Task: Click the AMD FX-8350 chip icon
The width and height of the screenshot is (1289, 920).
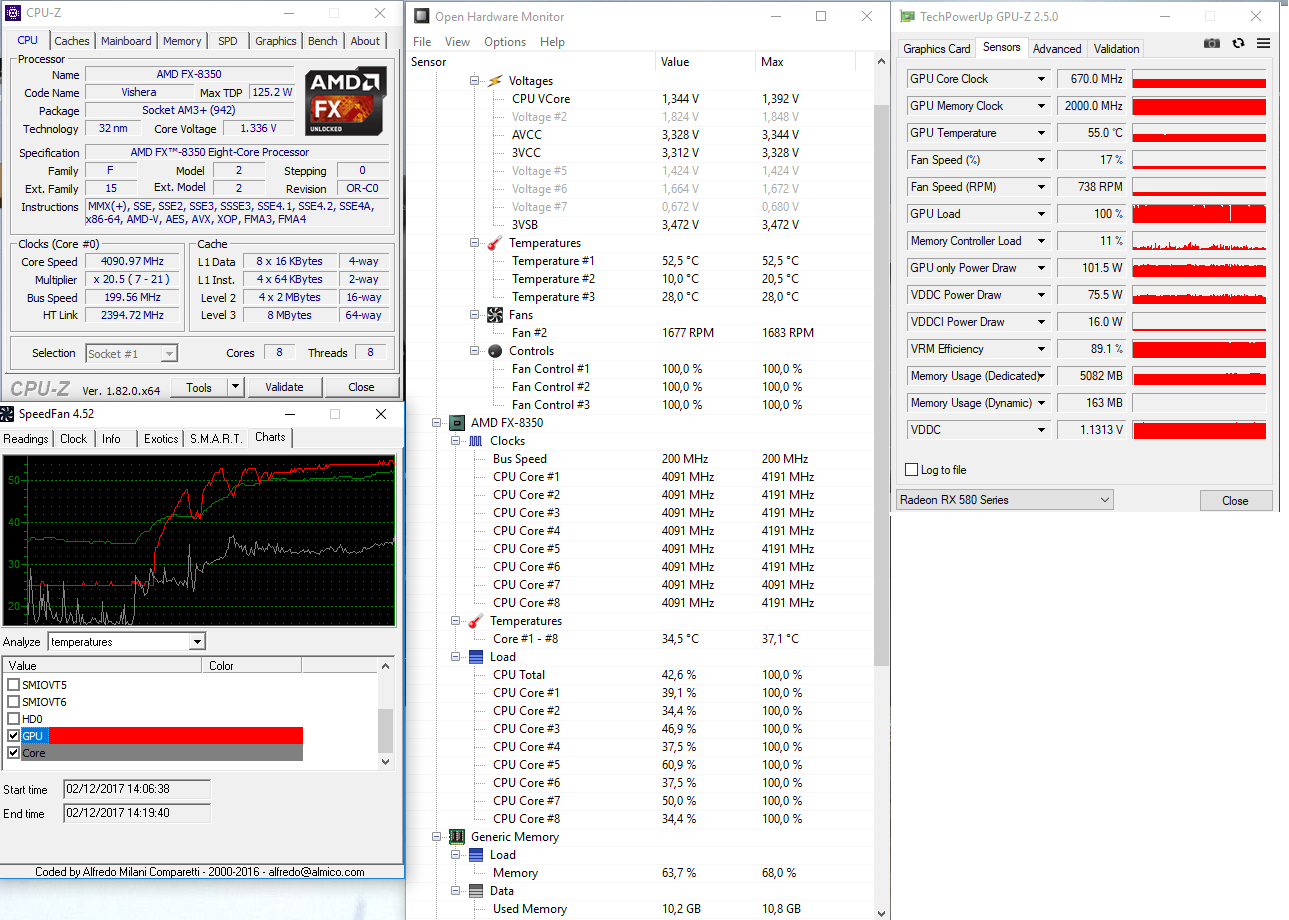Action: [457, 423]
